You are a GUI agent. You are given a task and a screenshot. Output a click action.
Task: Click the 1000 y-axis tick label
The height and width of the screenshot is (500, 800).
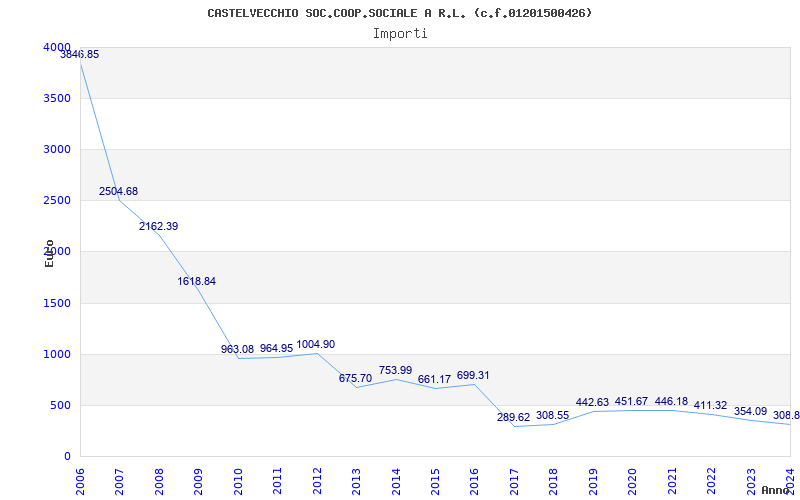(x=55, y=354)
